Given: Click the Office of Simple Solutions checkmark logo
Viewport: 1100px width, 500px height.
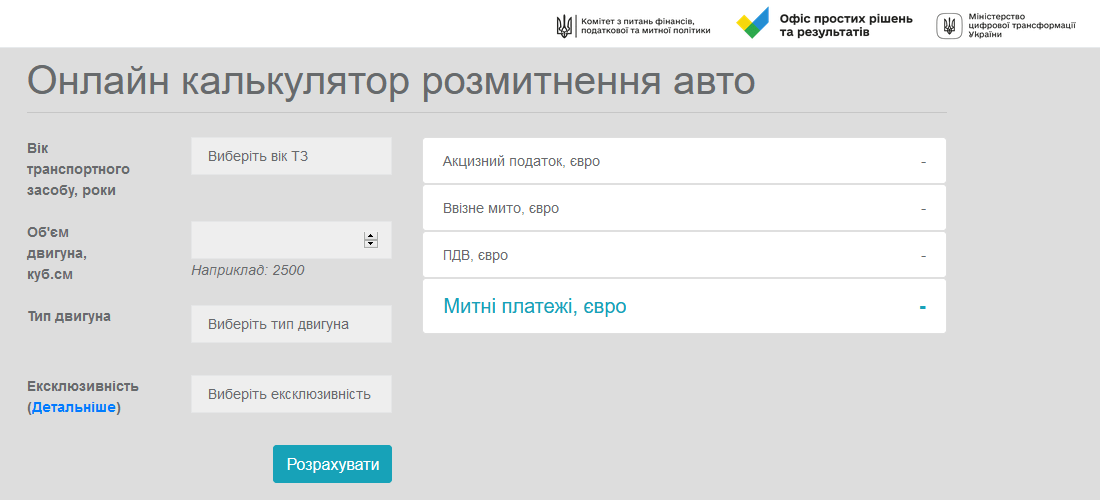Looking at the screenshot, I should click(753, 24).
